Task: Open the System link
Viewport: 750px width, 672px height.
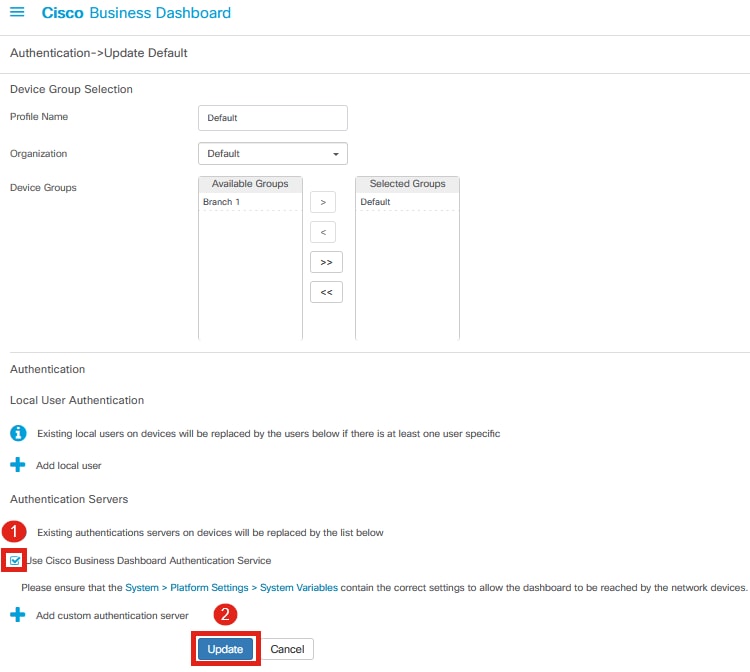Action: 142,587
